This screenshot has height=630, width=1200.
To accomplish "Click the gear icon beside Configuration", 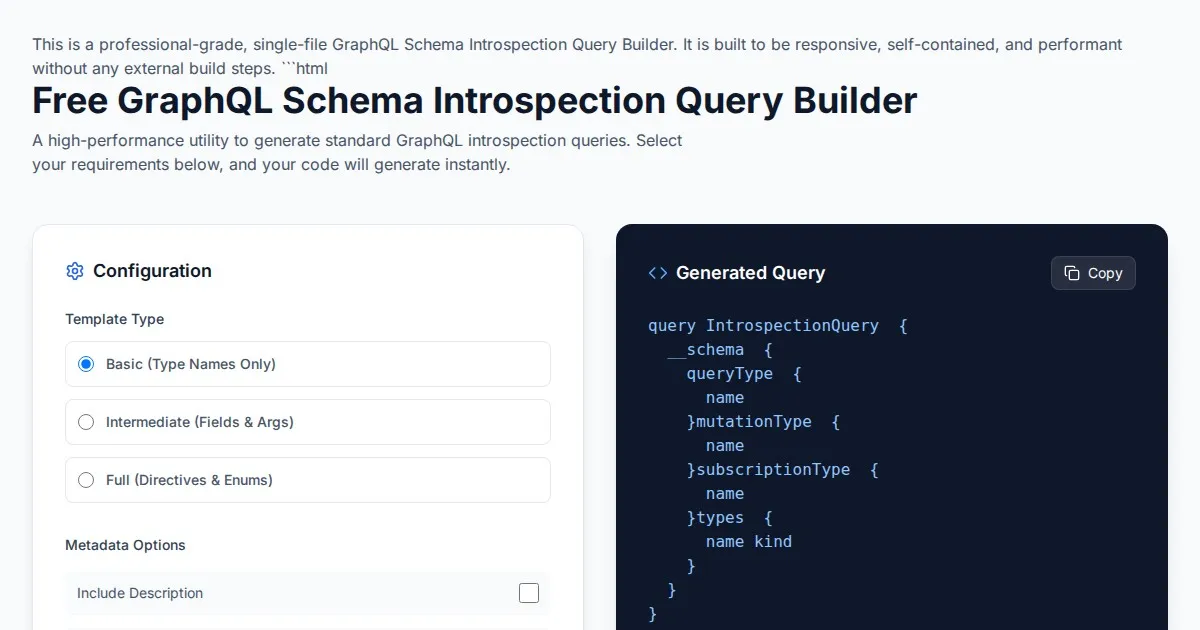I will click(74, 271).
